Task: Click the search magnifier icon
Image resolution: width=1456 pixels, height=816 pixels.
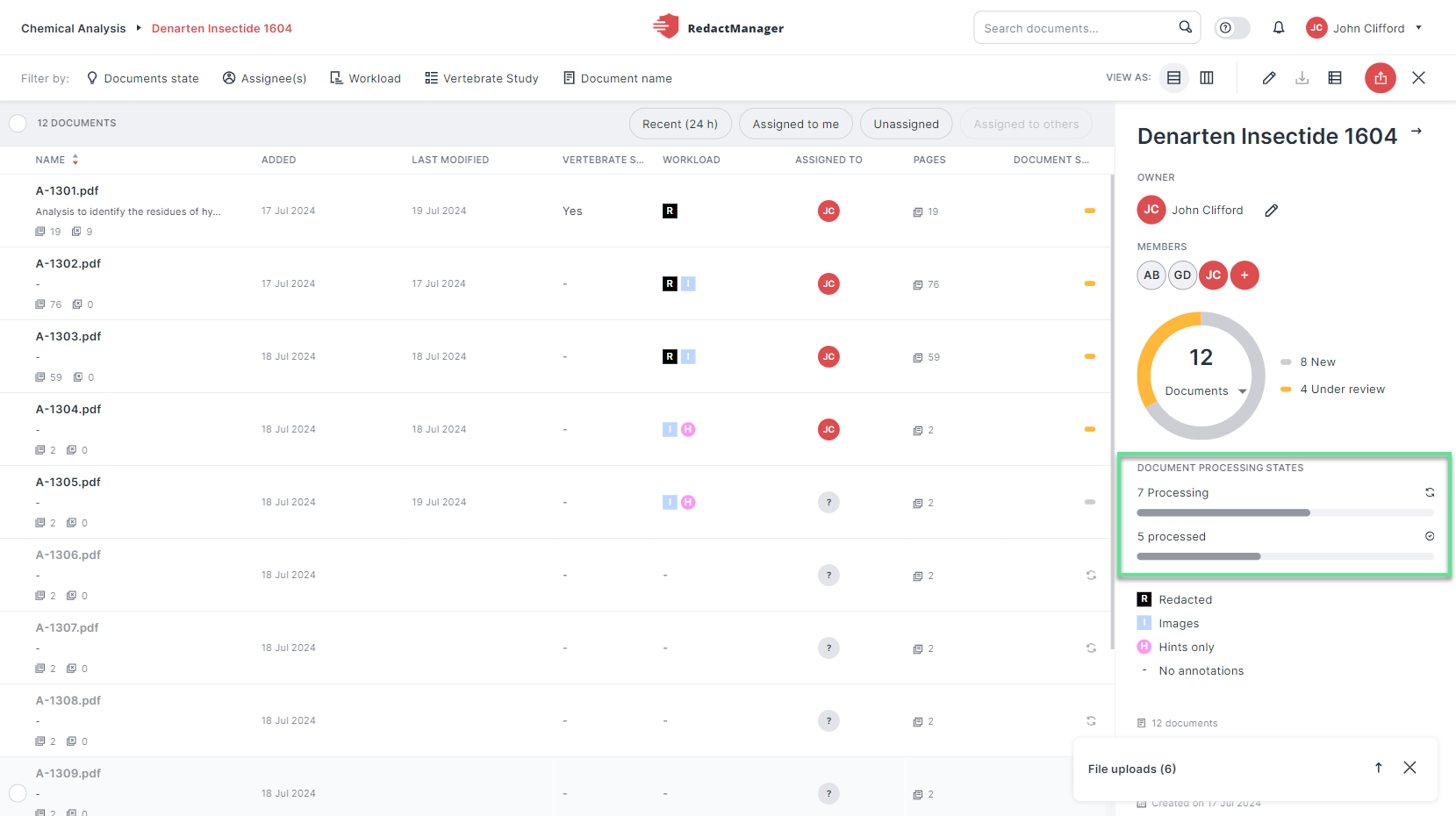Action: pos(1185,27)
